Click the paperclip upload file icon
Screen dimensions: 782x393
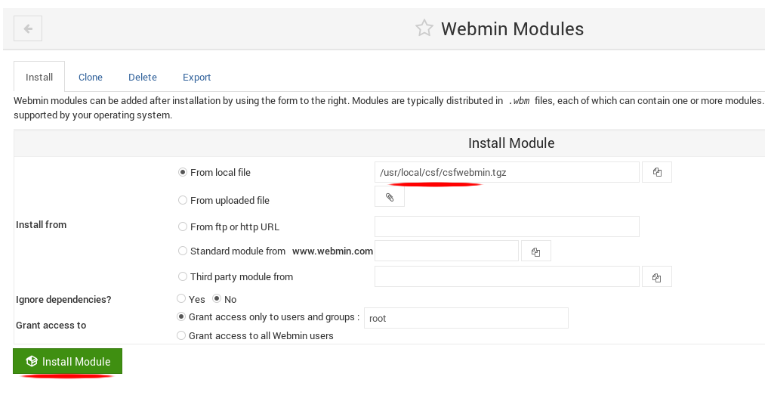pos(390,197)
